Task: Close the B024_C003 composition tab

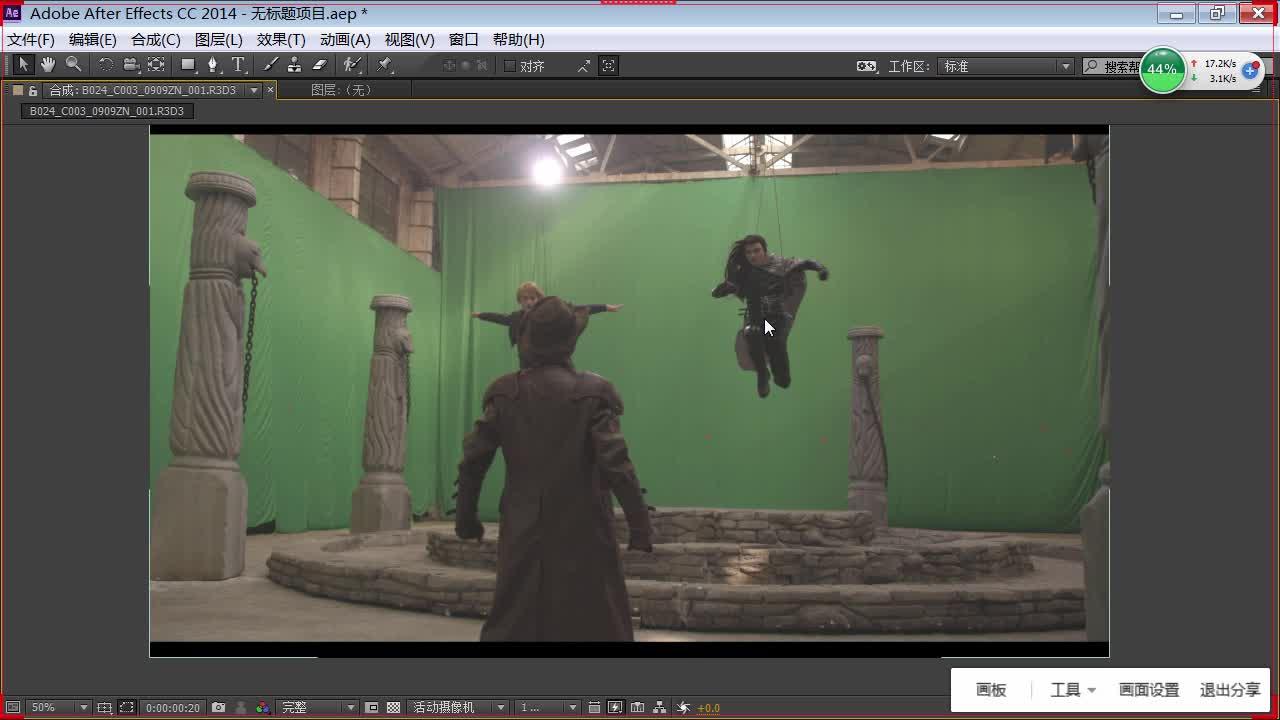Action: 270,90
